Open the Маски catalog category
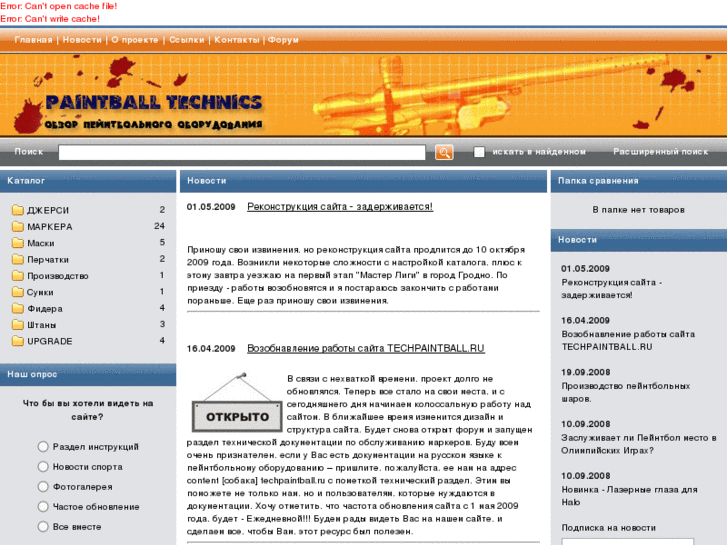 click(x=41, y=243)
